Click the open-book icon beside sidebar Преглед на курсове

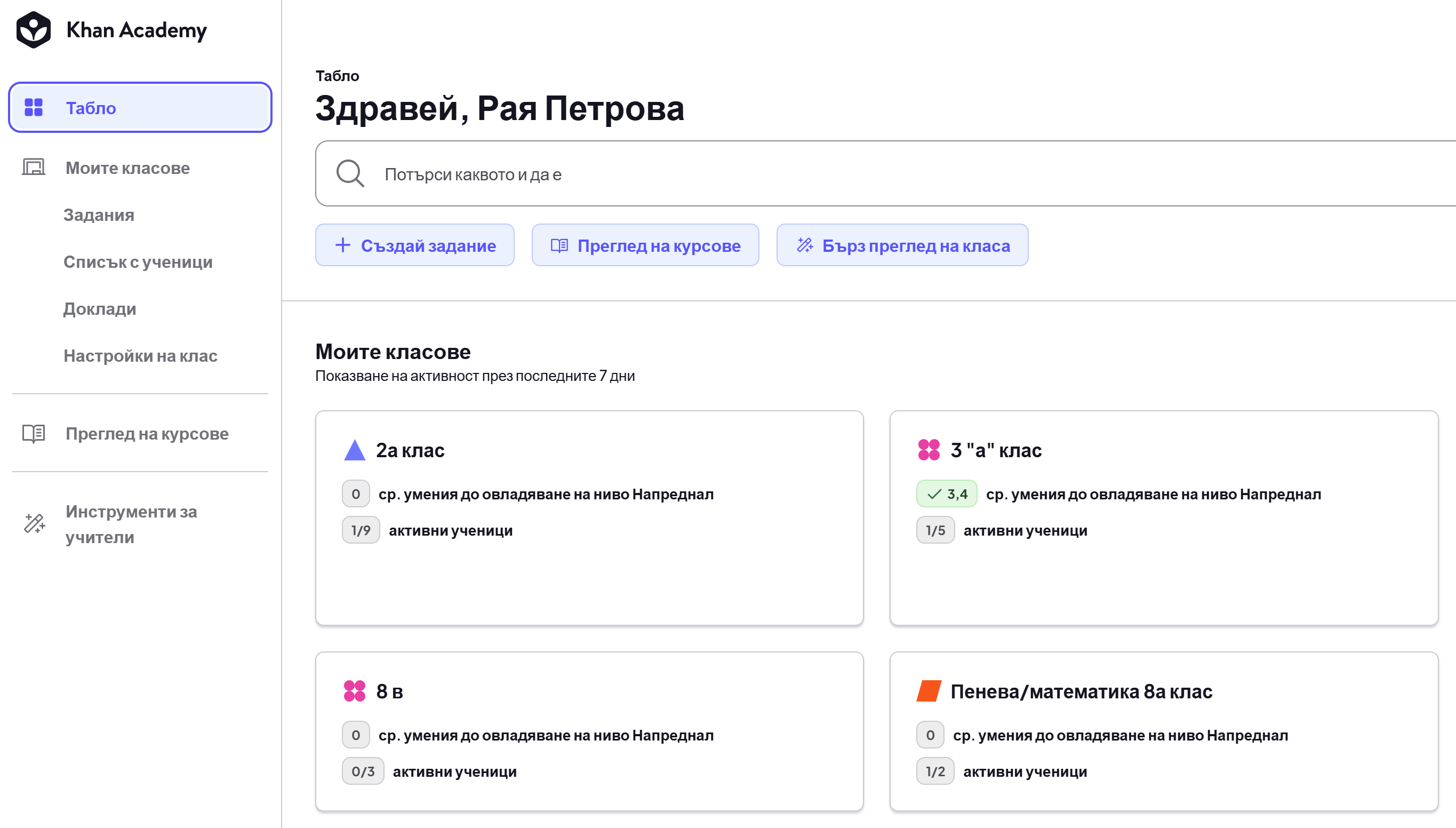click(x=34, y=433)
